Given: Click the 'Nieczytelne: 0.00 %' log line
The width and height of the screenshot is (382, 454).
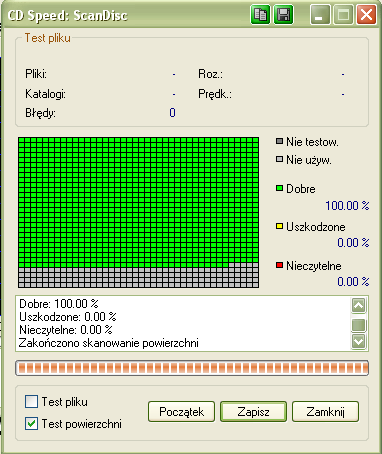Looking at the screenshot, I should [66, 330].
